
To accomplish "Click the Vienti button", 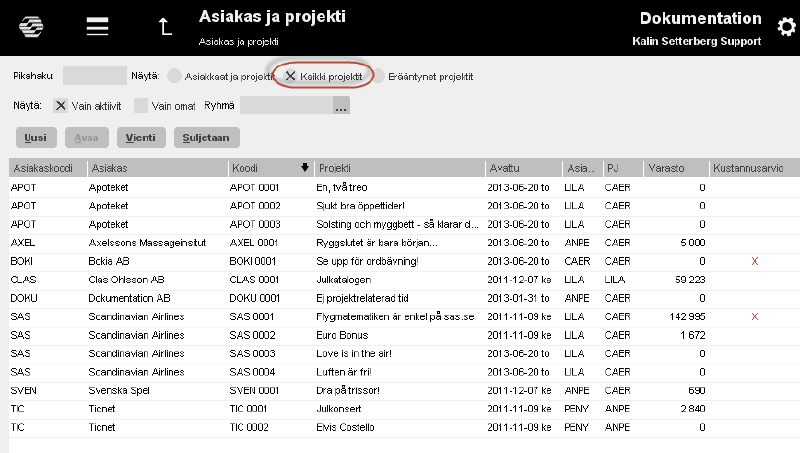I will tap(141, 138).
